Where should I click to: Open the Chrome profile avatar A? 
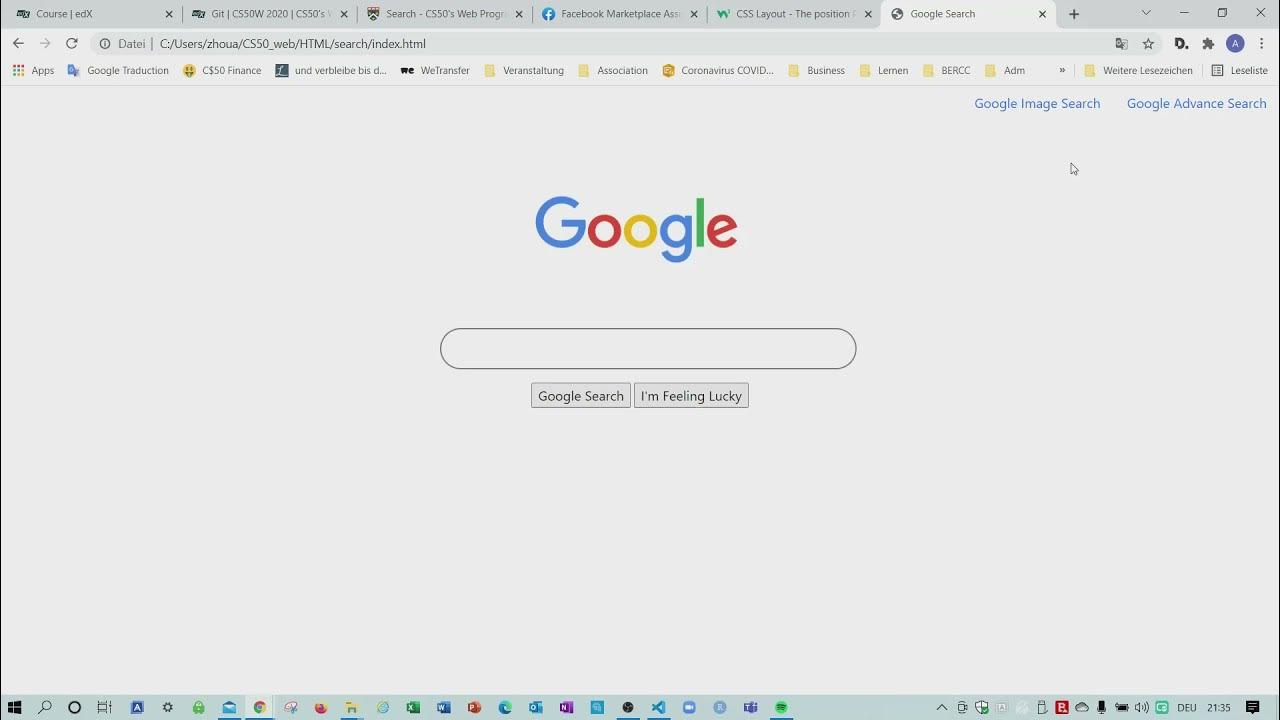click(x=1235, y=44)
